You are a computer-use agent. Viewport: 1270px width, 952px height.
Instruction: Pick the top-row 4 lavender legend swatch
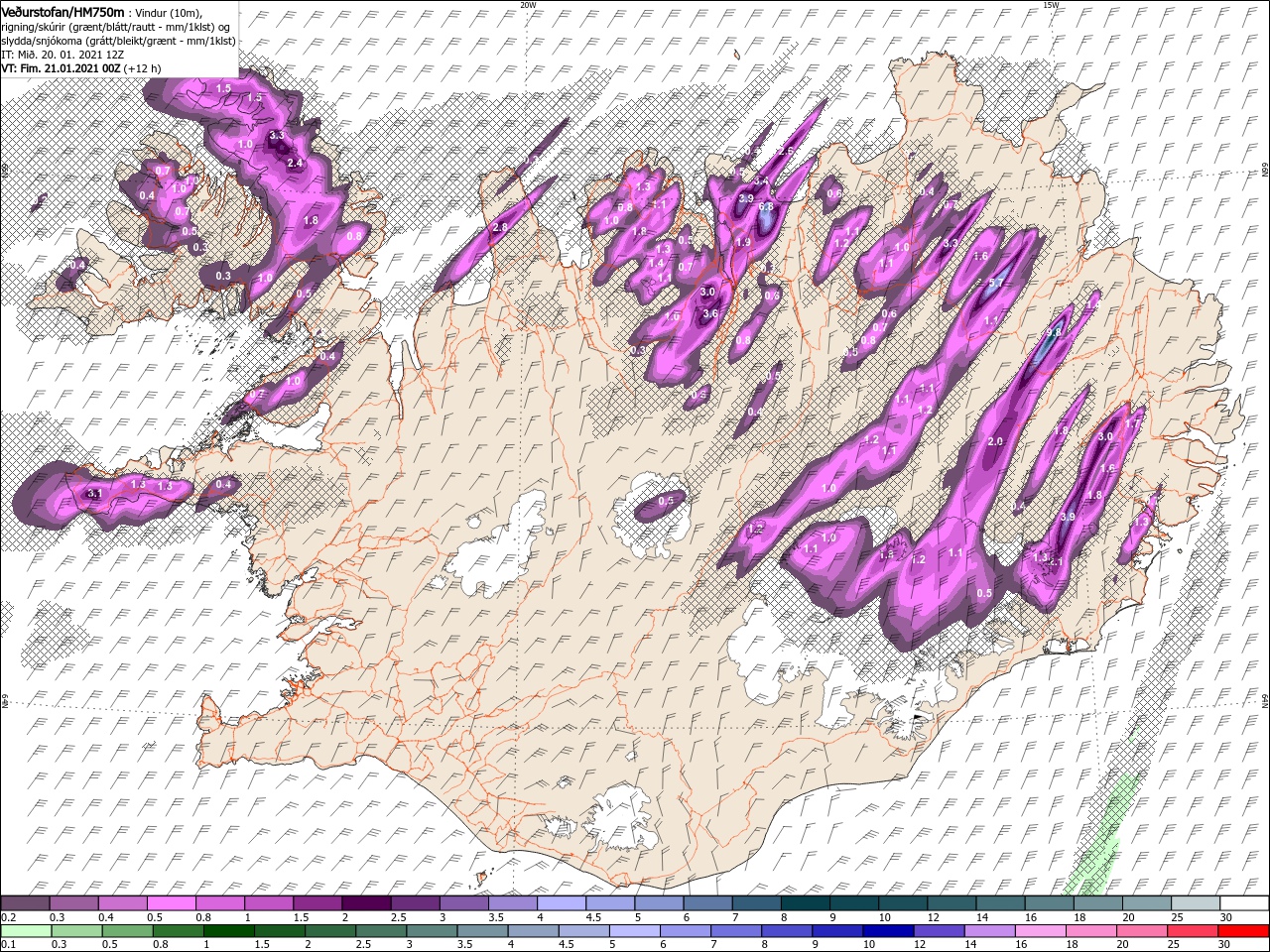click(x=562, y=903)
